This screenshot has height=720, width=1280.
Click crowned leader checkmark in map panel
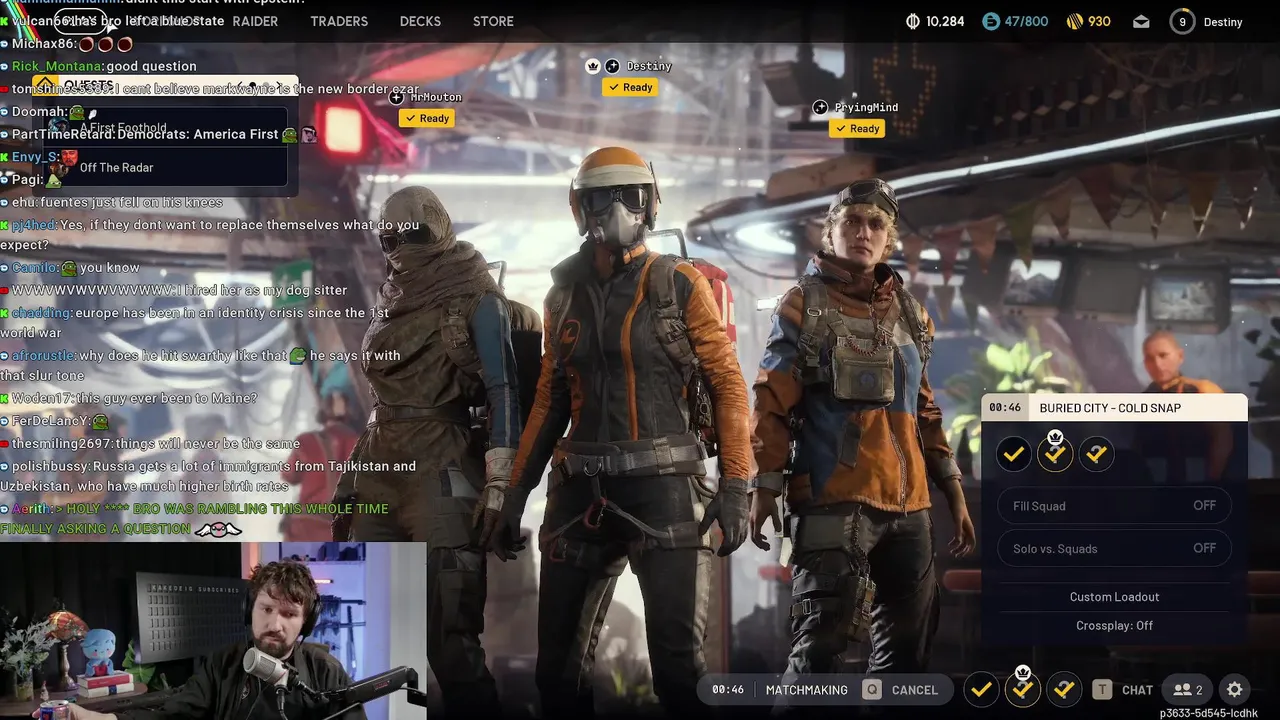[1055, 454]
